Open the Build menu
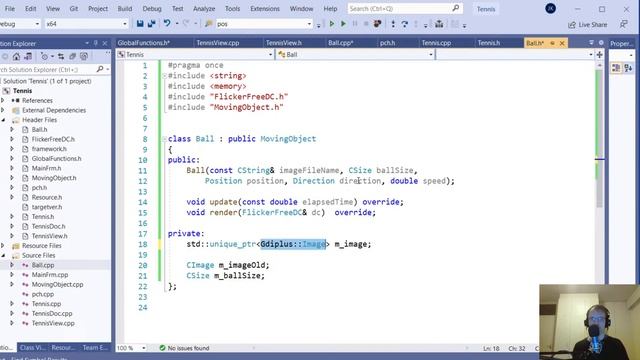This screenshot has width=640, height=360. (x=124, y=9)
